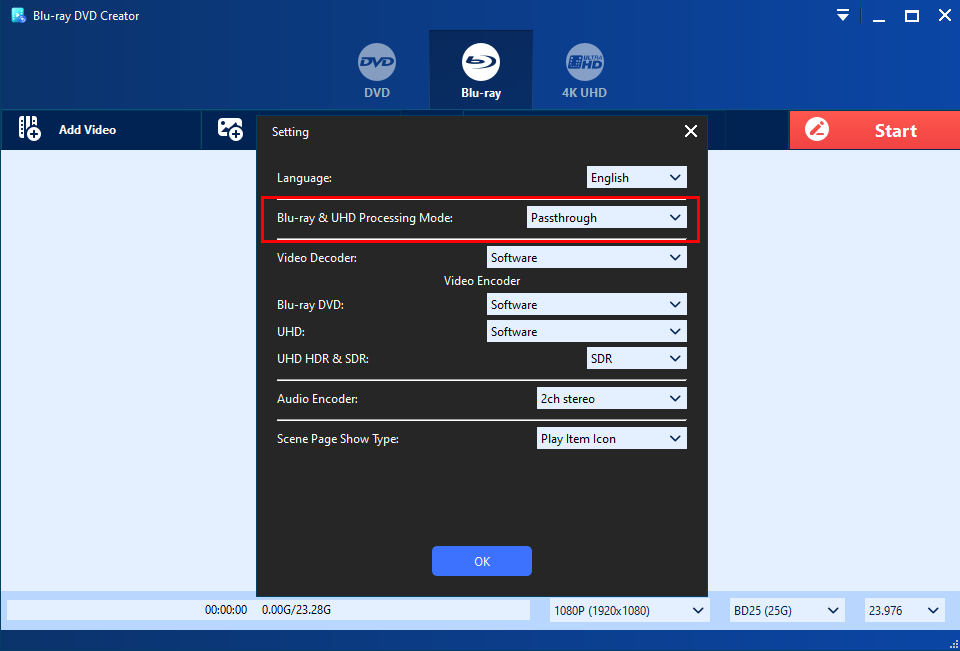Switch to the 4K UHD tab label
This screenshot has width=960, height=651.
click(584, 93)
